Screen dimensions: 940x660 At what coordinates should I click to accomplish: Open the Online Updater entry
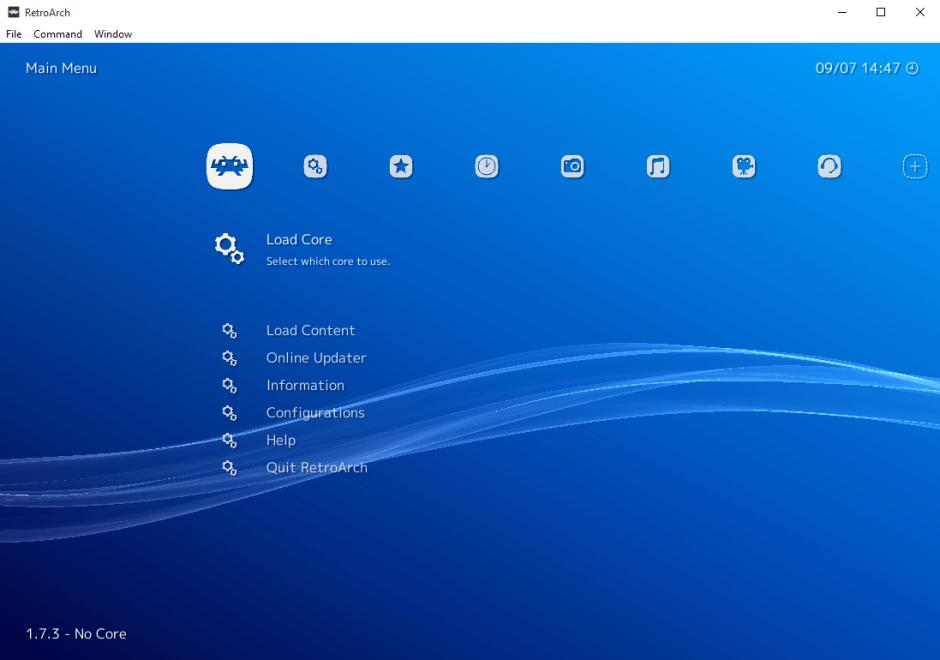[x=316, y=358]
